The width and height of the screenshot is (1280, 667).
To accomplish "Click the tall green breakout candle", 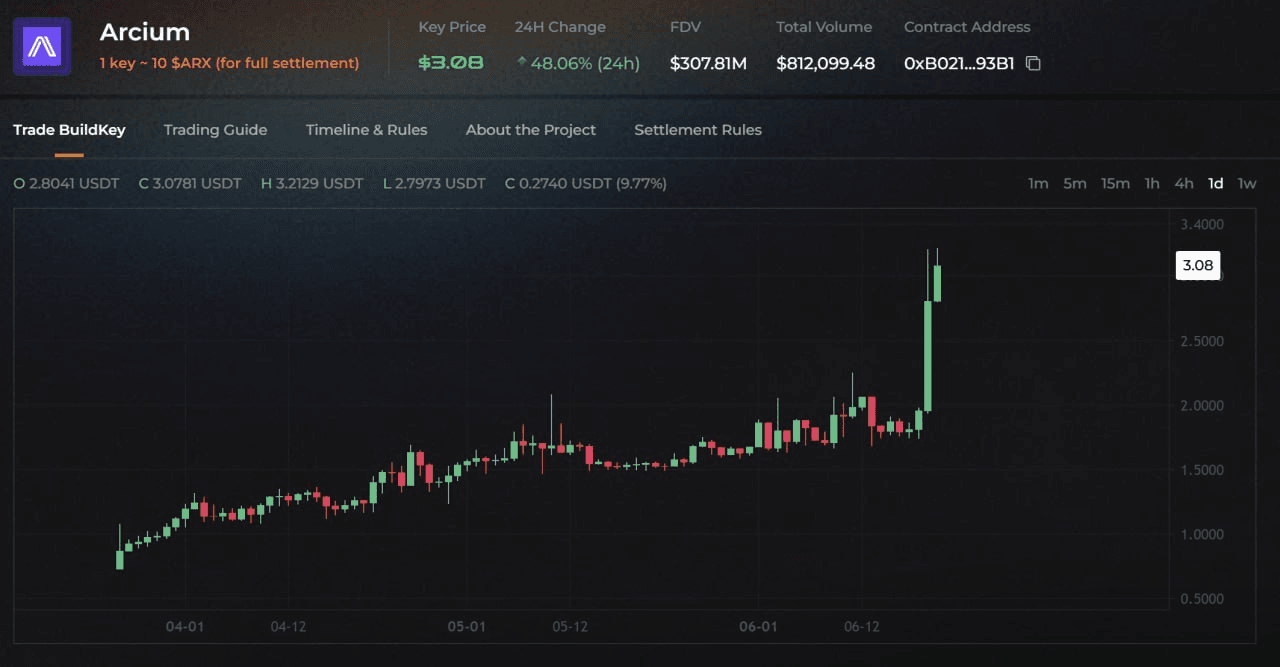I will [x=928, y=356].
